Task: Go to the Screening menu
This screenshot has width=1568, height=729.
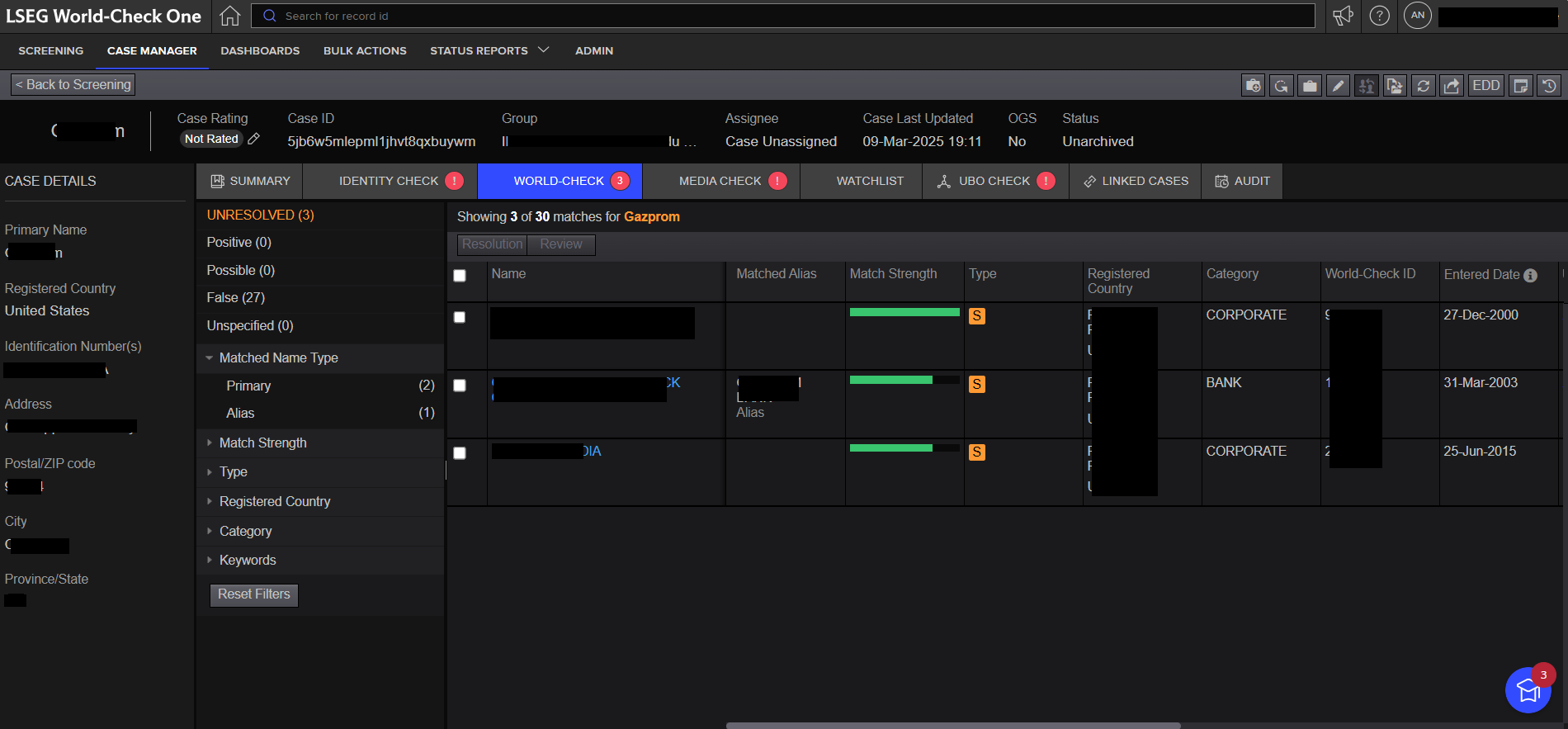Action: (x=51, y=50)
